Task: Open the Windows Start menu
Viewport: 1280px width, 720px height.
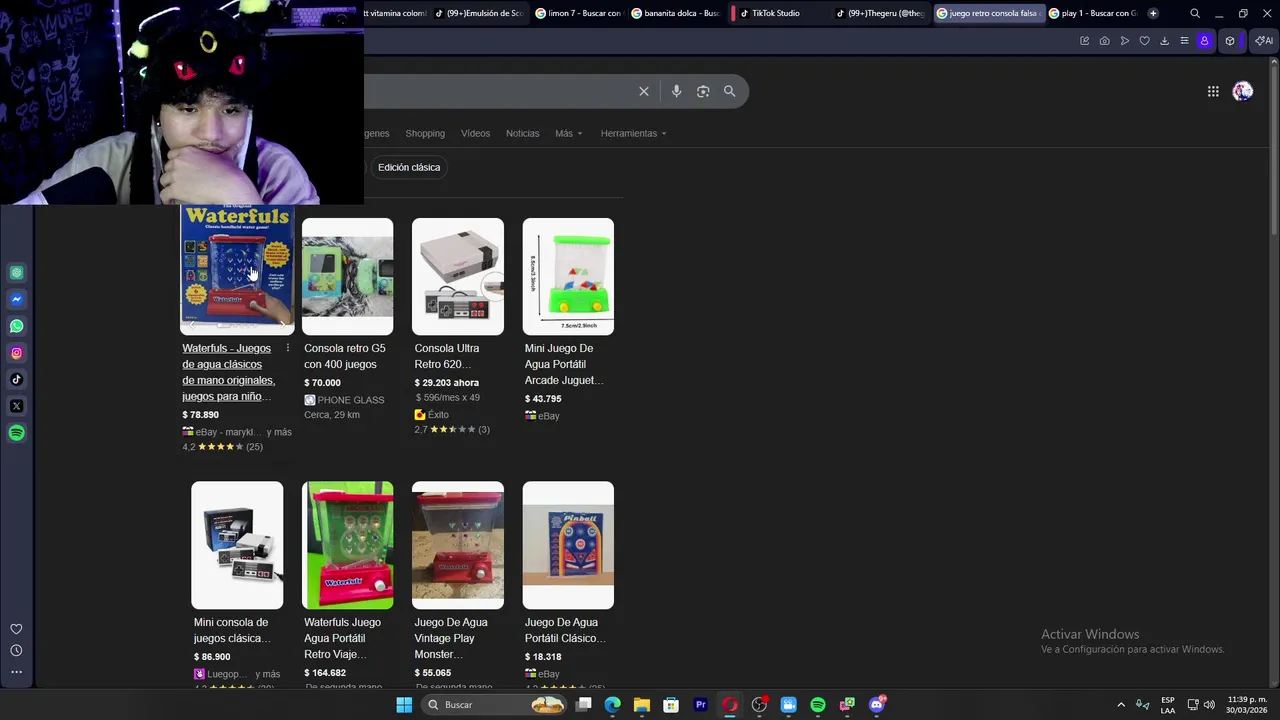Action: (x=404, y=705)
